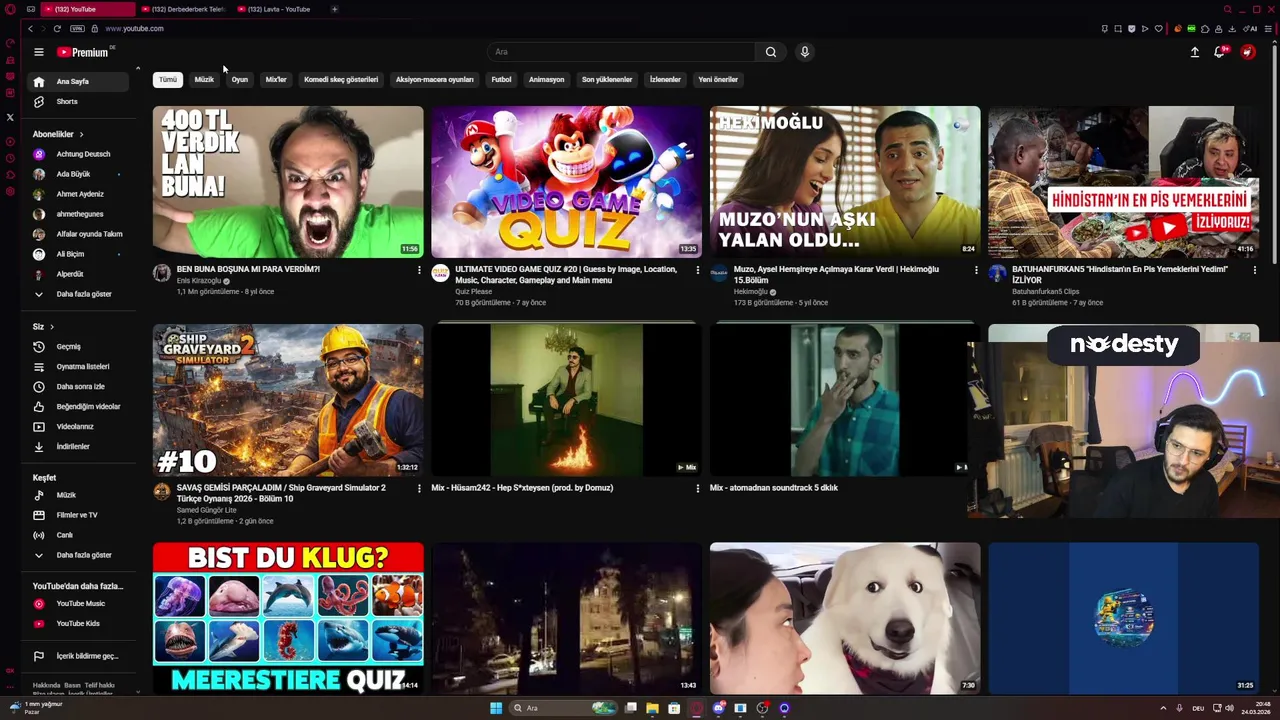This screenshot has width=1280, height=720.
Task: Select the Futbol filter chip
Action: tap(501, 79)
